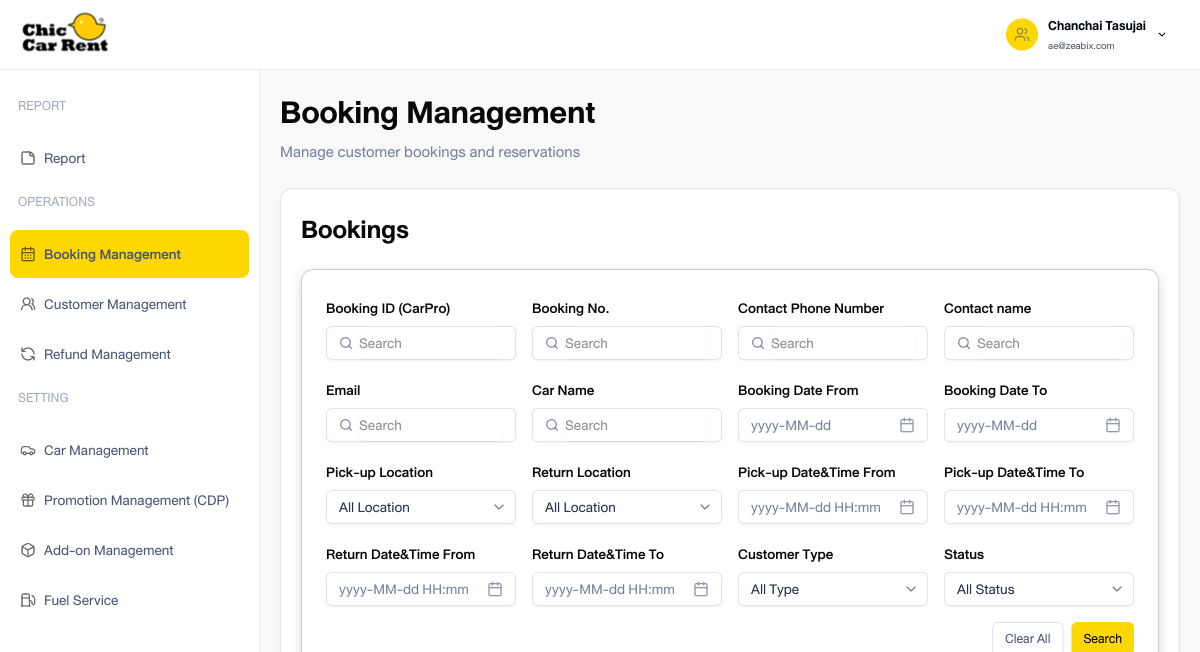Click the magnifier icon in Contact Phone Number field
Image resolution: width=1200 pixels, height=652 pixels.
pos(758,343)
